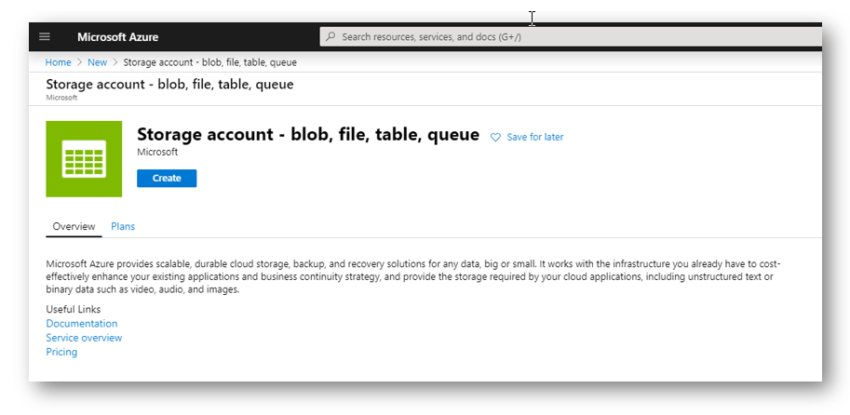Screen dimensions: 850x415
Task: Click the Useful Links heading
Action: point(73,309)
